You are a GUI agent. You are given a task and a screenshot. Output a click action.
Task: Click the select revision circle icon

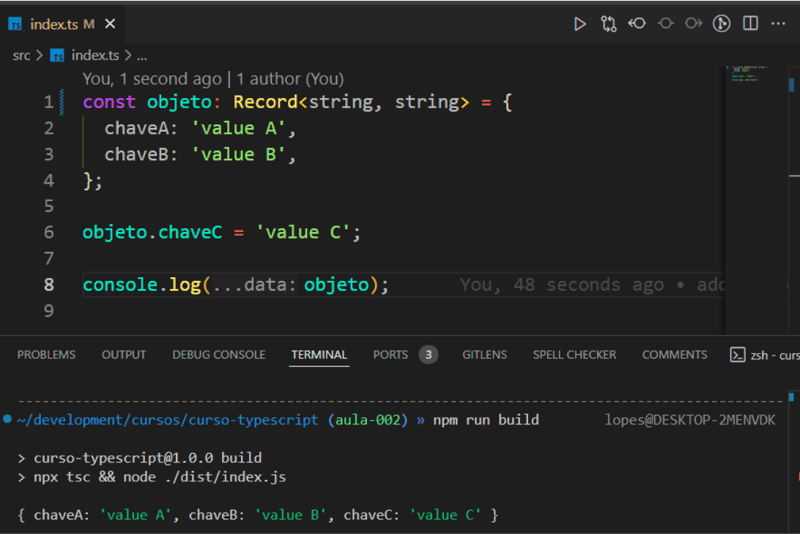665,23
